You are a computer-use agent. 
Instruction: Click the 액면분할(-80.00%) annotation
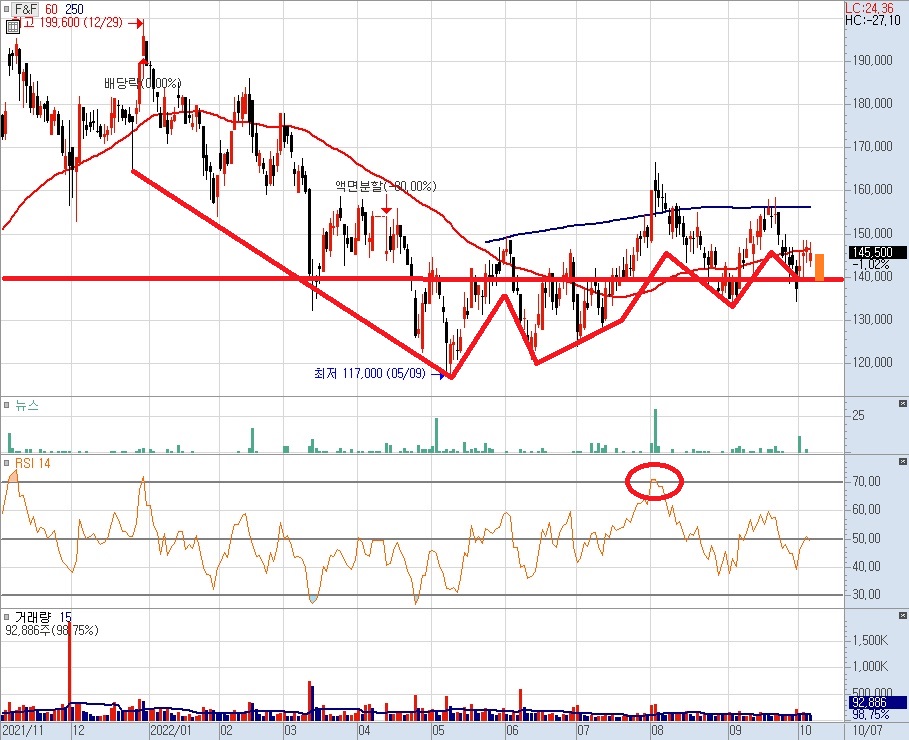tap(386, 186)
